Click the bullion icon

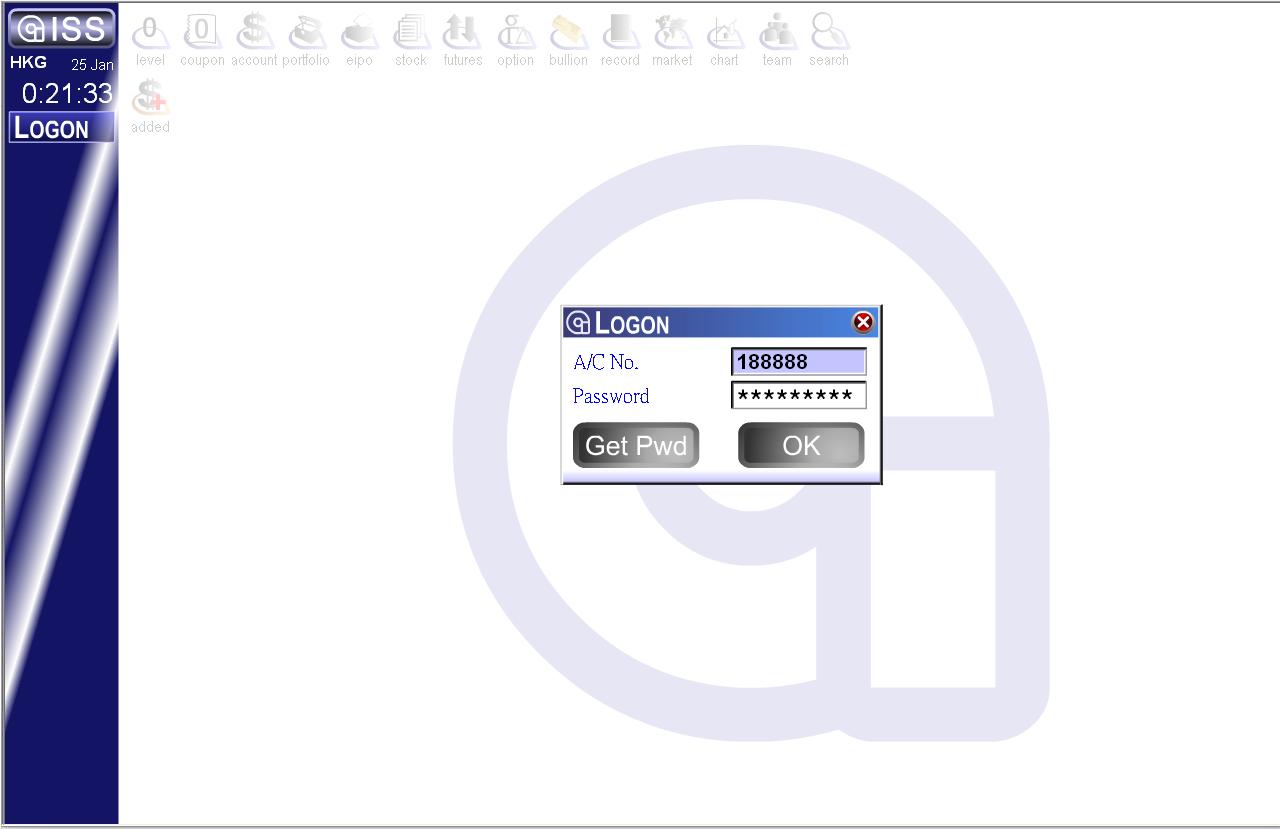click(568, 35)
